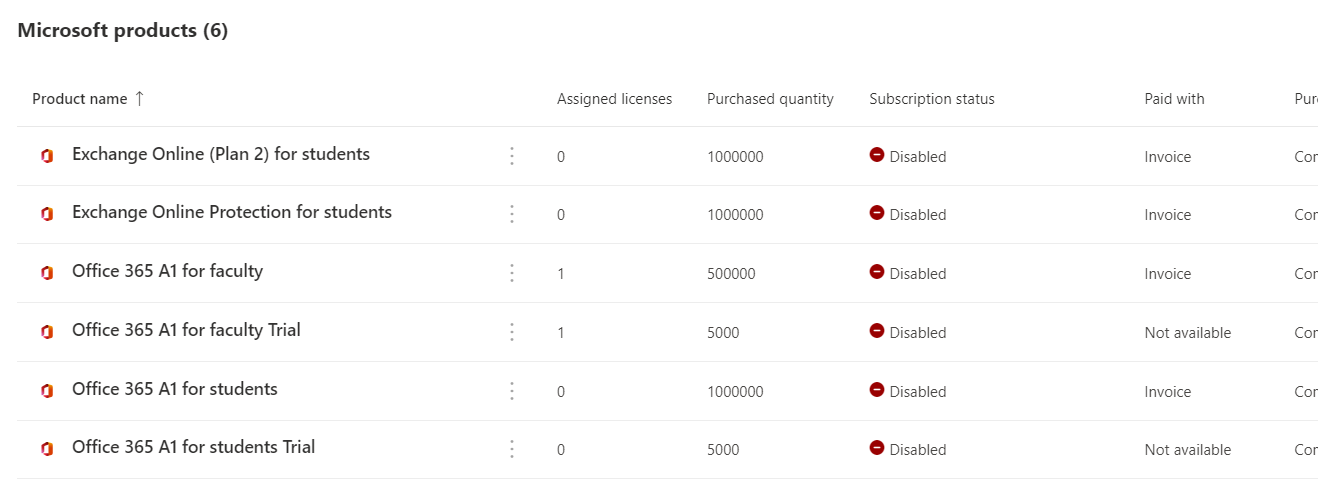Click Office icon beside Office 365 A1 for faculty
Viewport: 1318px width, 484px height.
(x=46, y=273)
